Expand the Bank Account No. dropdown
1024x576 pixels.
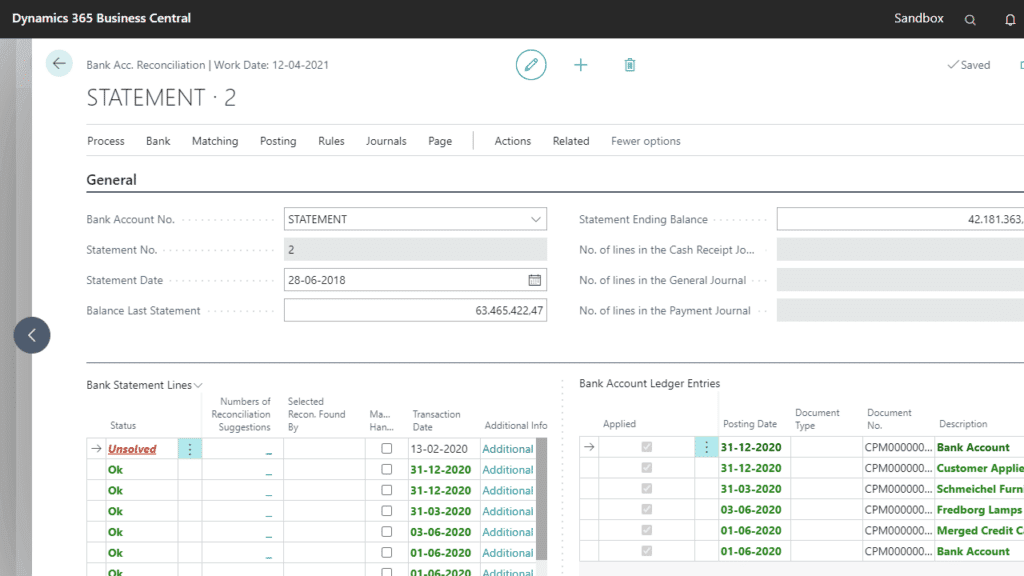pyautogui.click(x=535, y=219)
